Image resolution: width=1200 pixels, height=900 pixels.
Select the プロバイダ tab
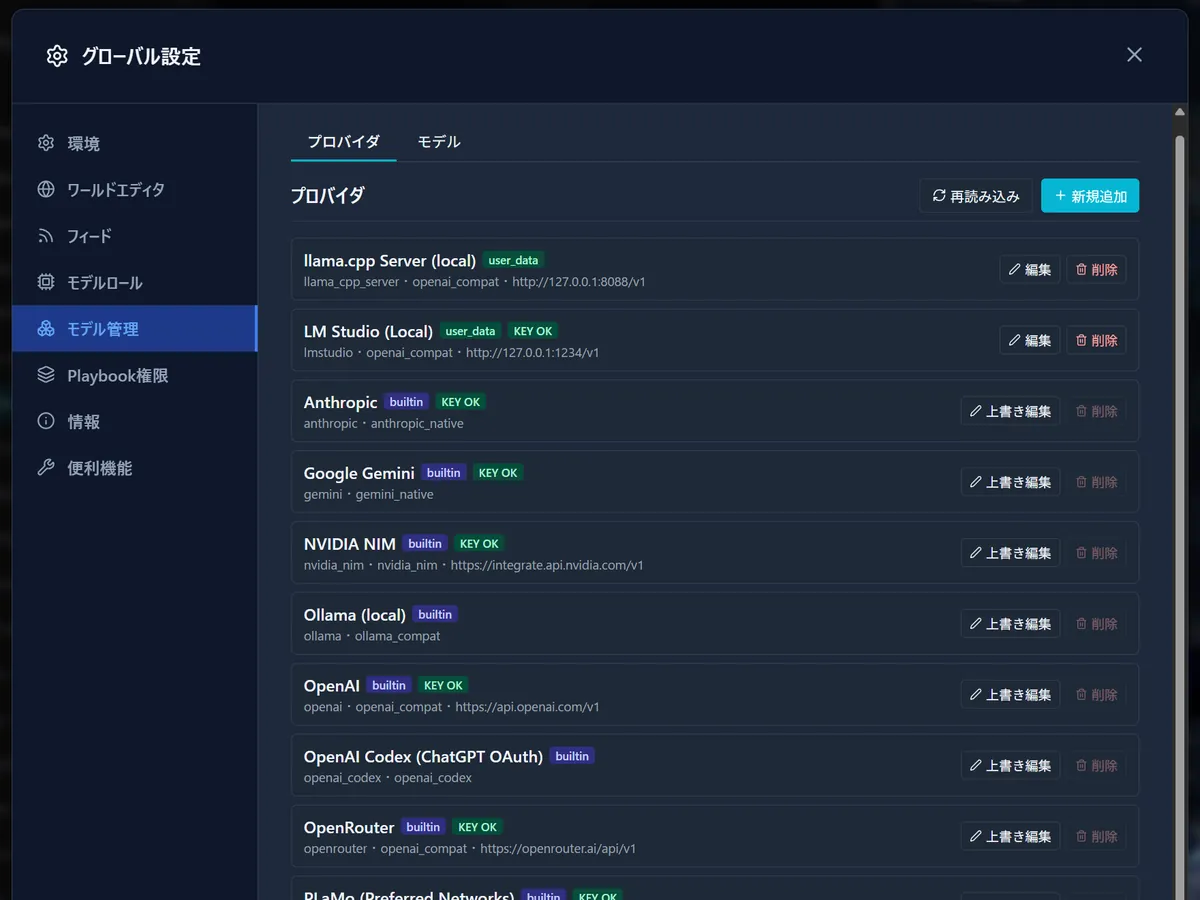(x=343, y=142)
